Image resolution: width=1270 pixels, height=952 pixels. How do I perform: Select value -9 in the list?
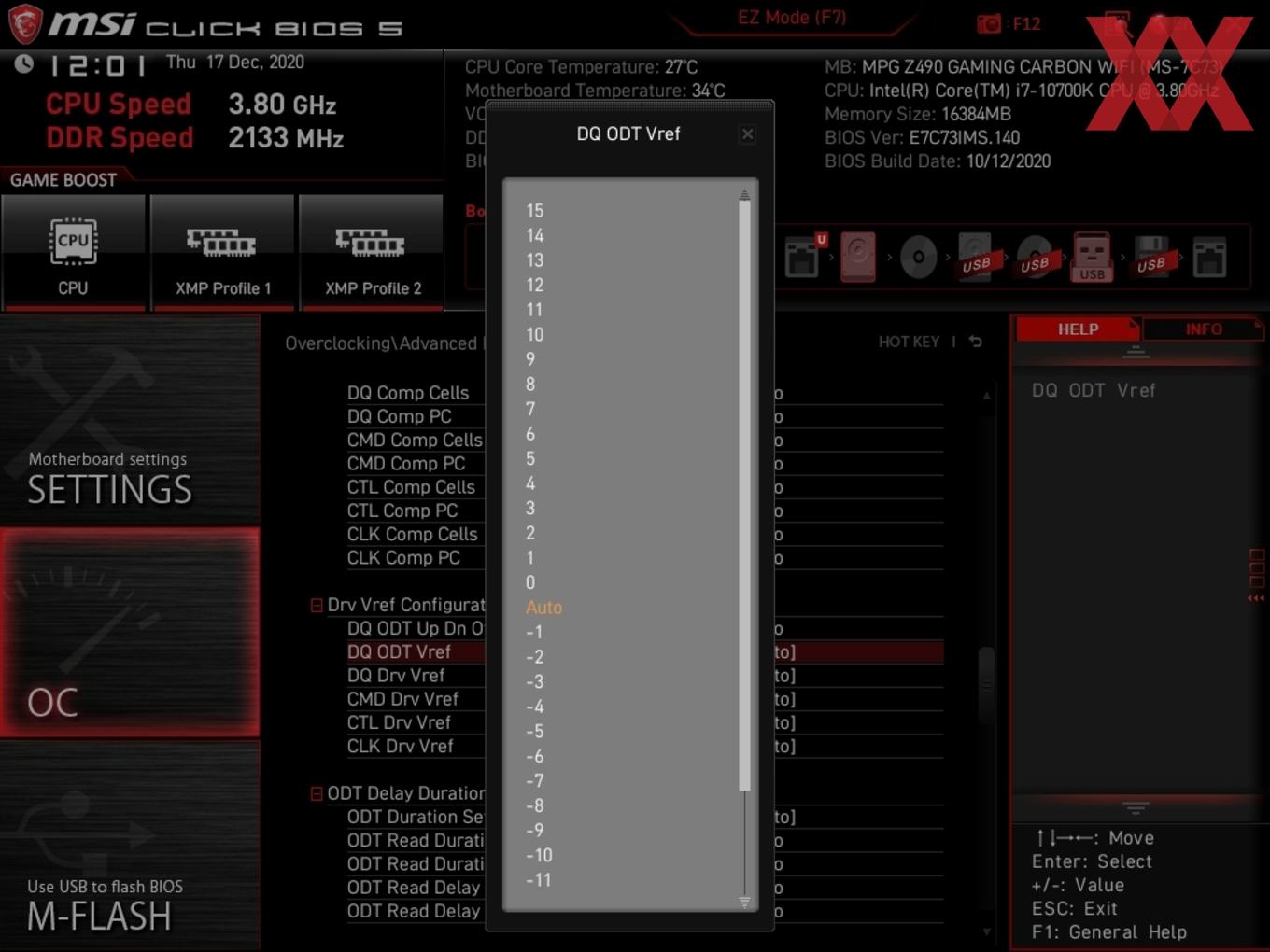click(x=534, y=831)
